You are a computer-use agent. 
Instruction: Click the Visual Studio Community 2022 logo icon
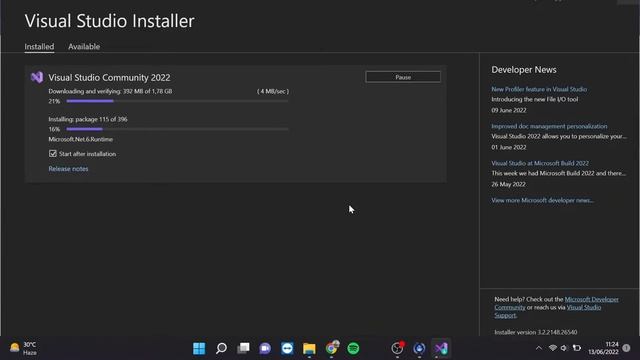click(x=37, y=77)
